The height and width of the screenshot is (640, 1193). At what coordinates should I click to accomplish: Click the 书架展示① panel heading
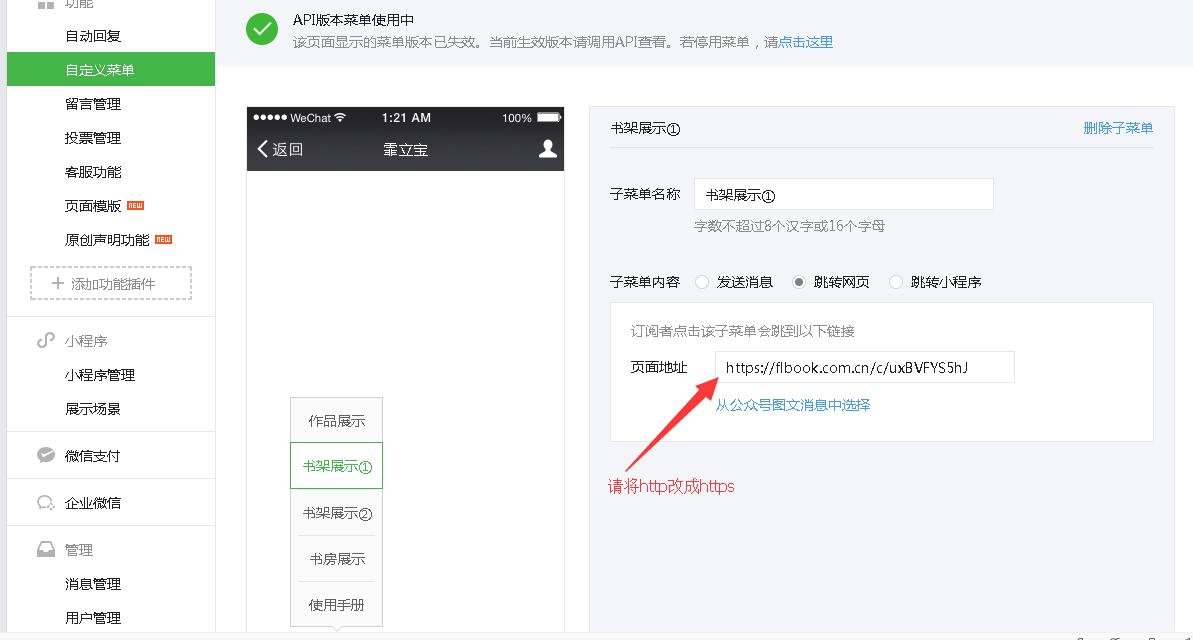[645, 129]
